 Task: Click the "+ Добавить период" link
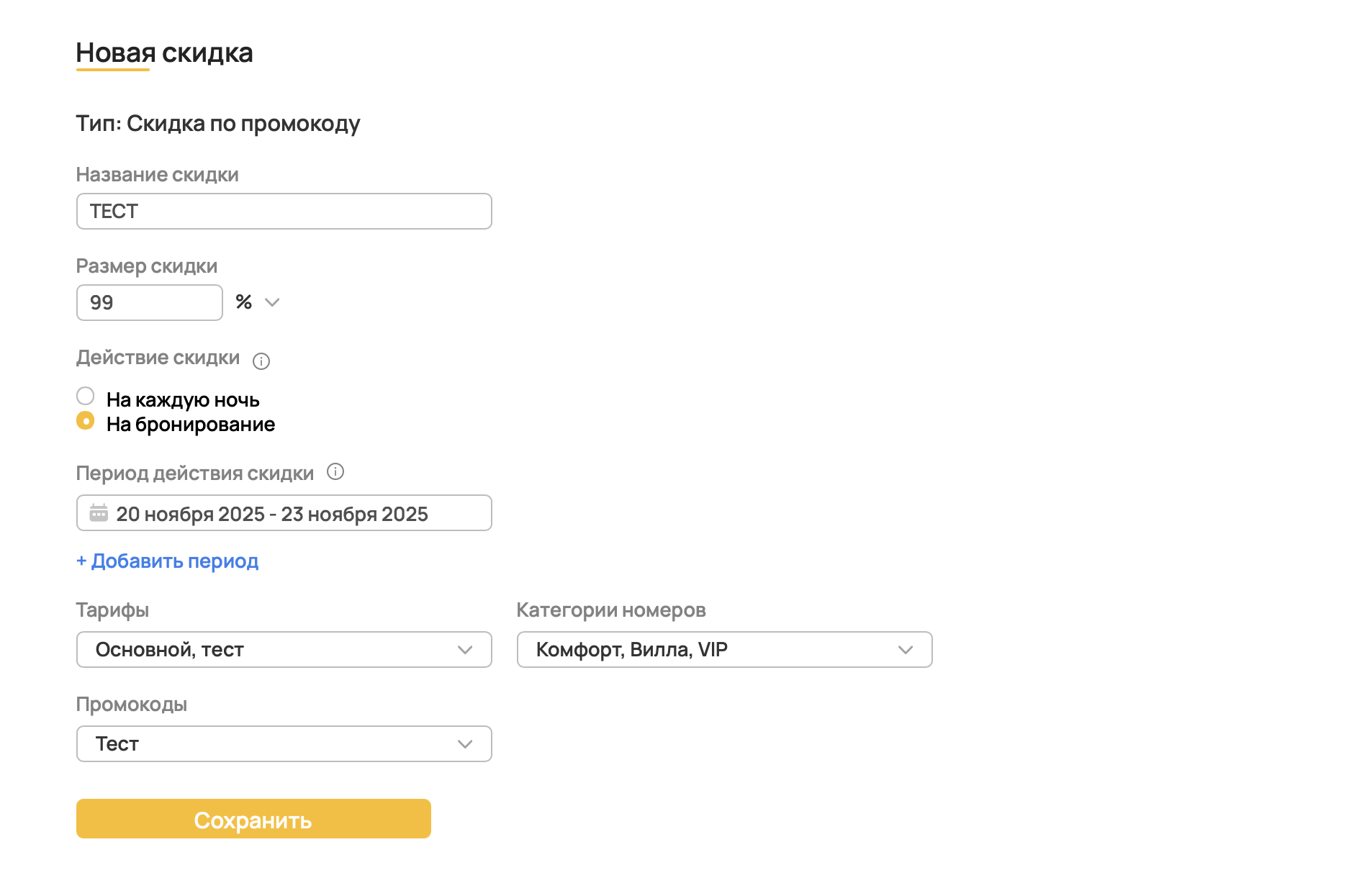point(168,561)
